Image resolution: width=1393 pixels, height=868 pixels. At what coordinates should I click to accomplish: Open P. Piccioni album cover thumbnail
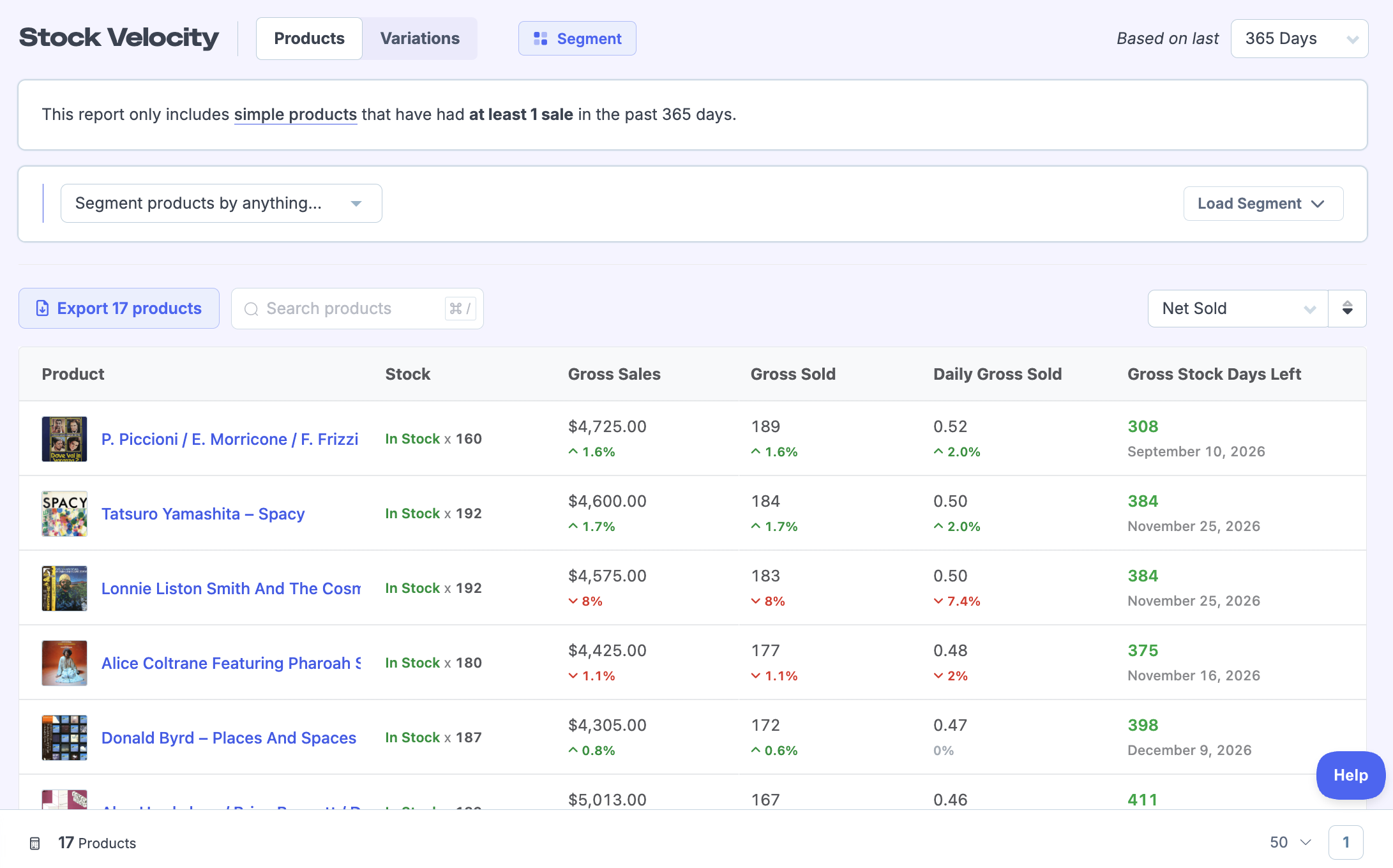[x=64, y=439]
